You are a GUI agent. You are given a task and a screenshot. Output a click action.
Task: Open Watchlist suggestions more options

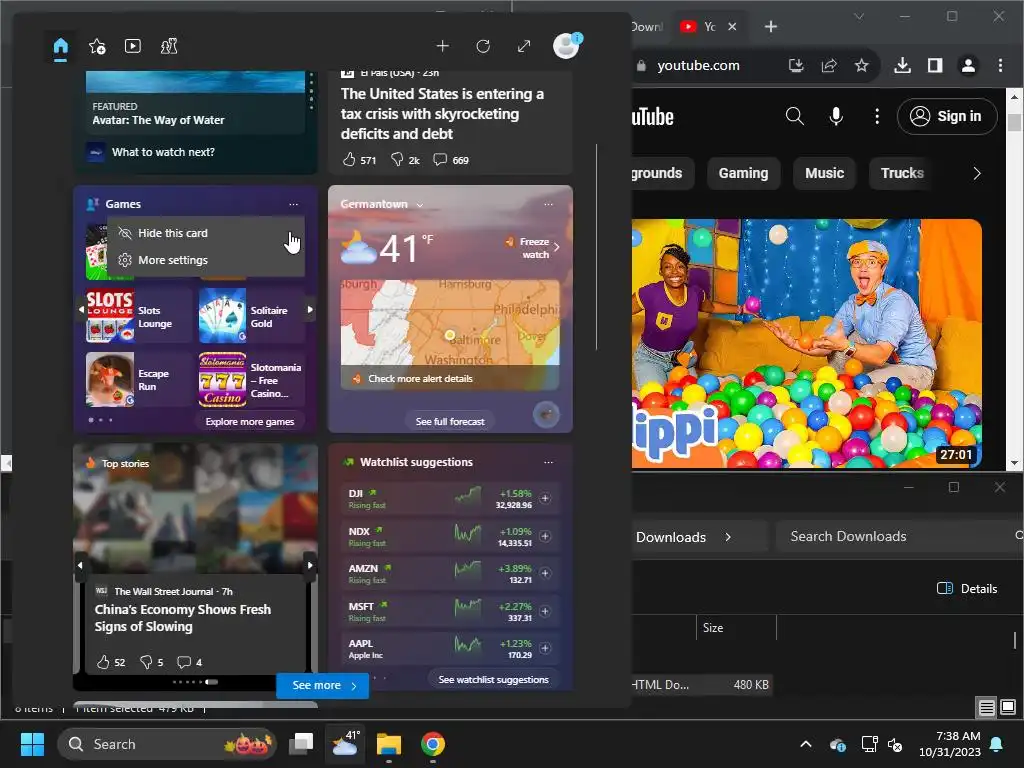tap(549, 462)
